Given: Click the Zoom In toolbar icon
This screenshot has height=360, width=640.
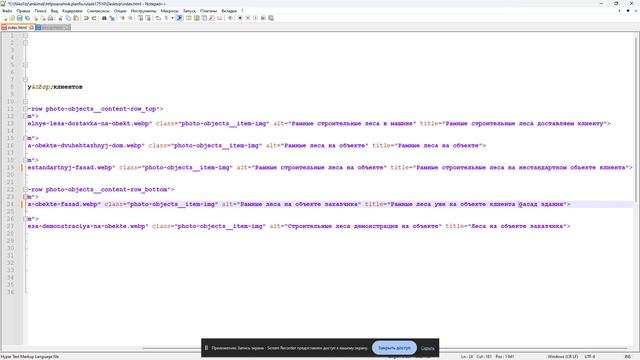Looking at the screenshot, I should (x=122, y=18).
